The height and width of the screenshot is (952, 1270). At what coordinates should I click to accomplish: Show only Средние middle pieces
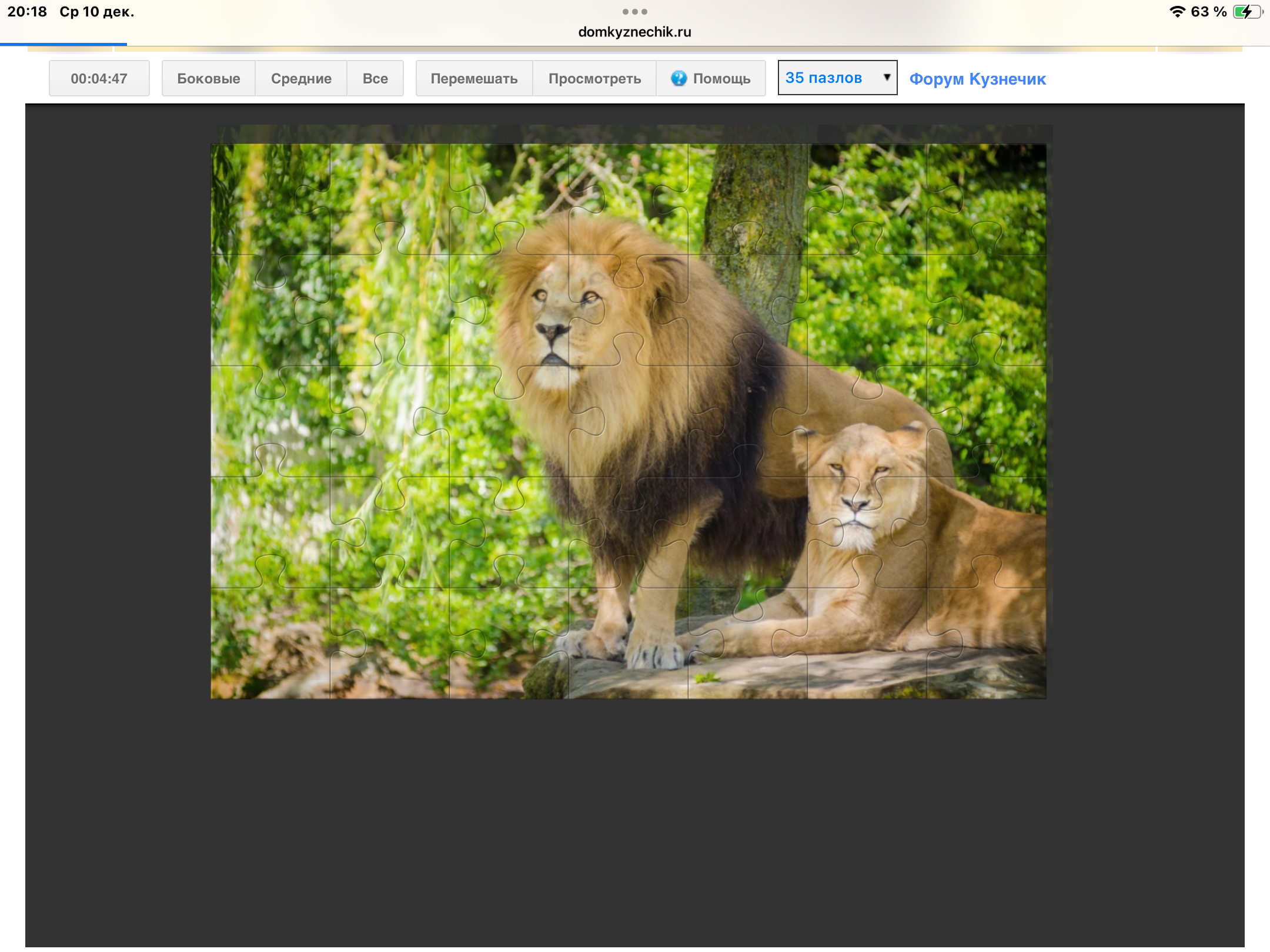pos(301,78)
